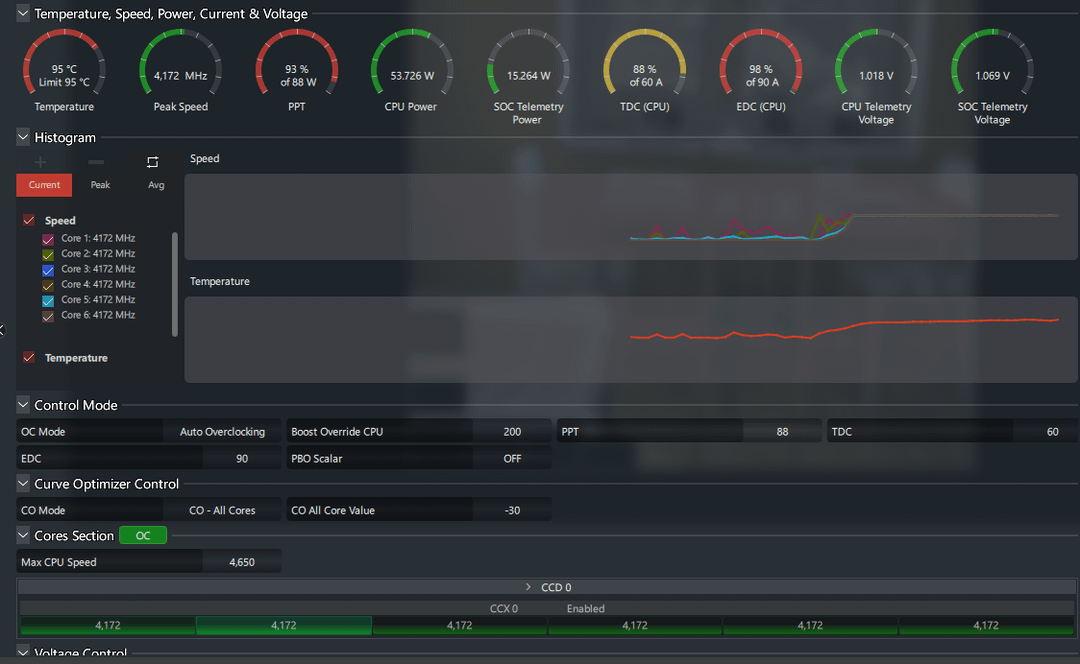The image size is (1080, 664).
Task: Click the Temperature gauge dial
Action: (x=64, y=70)
